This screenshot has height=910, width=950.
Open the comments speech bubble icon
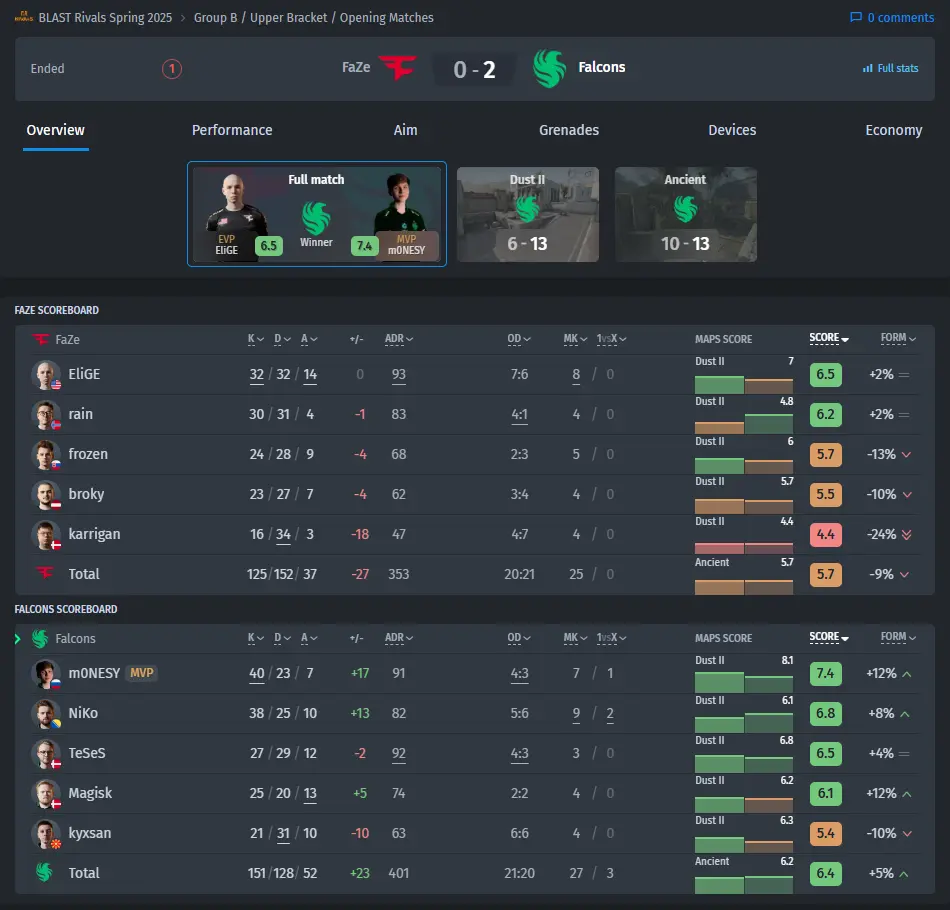(855, 17)
